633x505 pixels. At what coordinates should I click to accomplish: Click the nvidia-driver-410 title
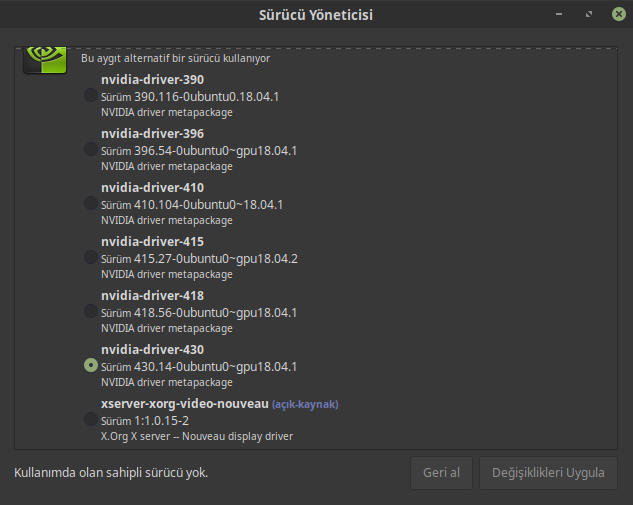click(153, 188)
